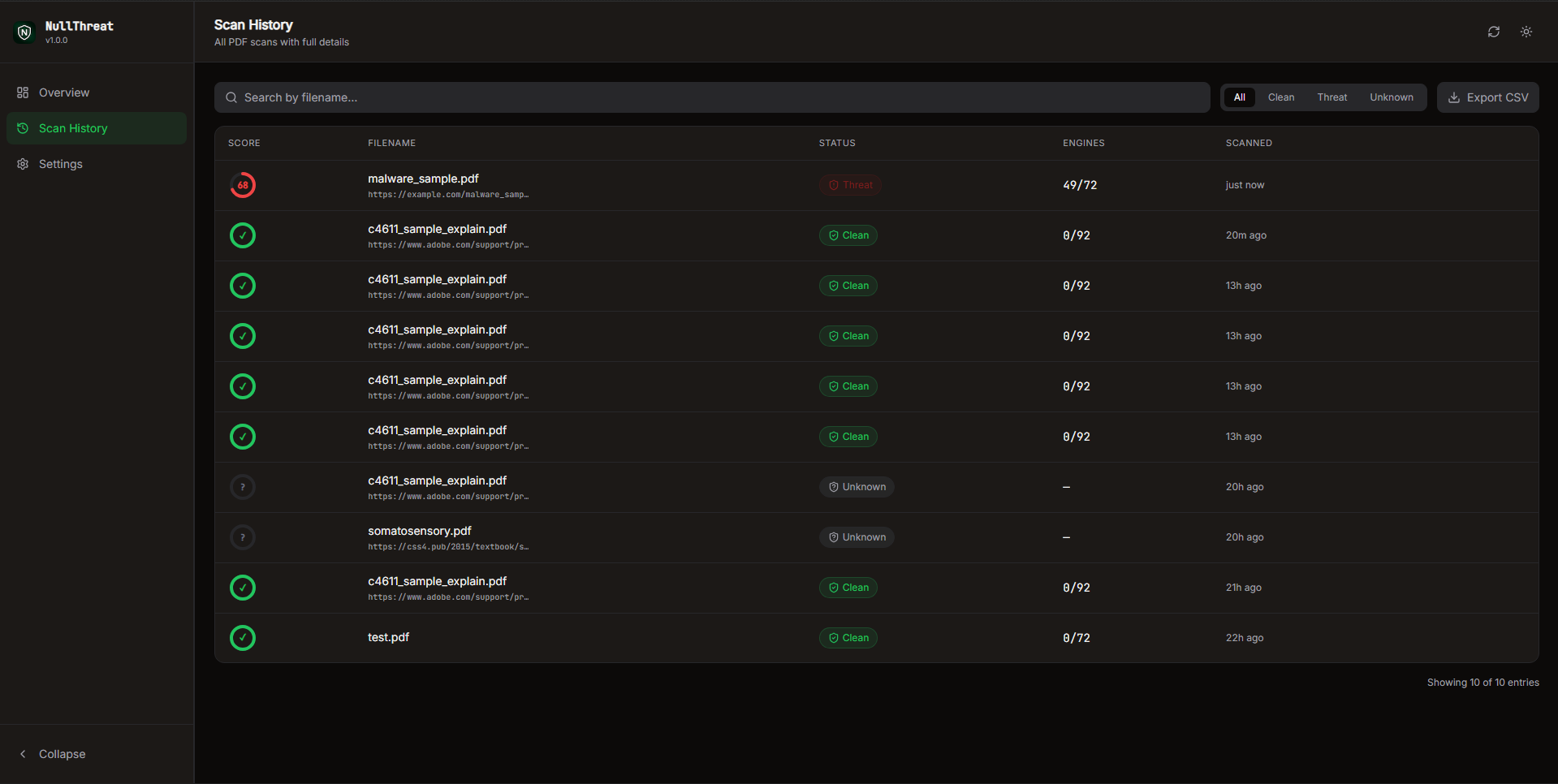Click the red Threat status badge

(x=850, y=185)
